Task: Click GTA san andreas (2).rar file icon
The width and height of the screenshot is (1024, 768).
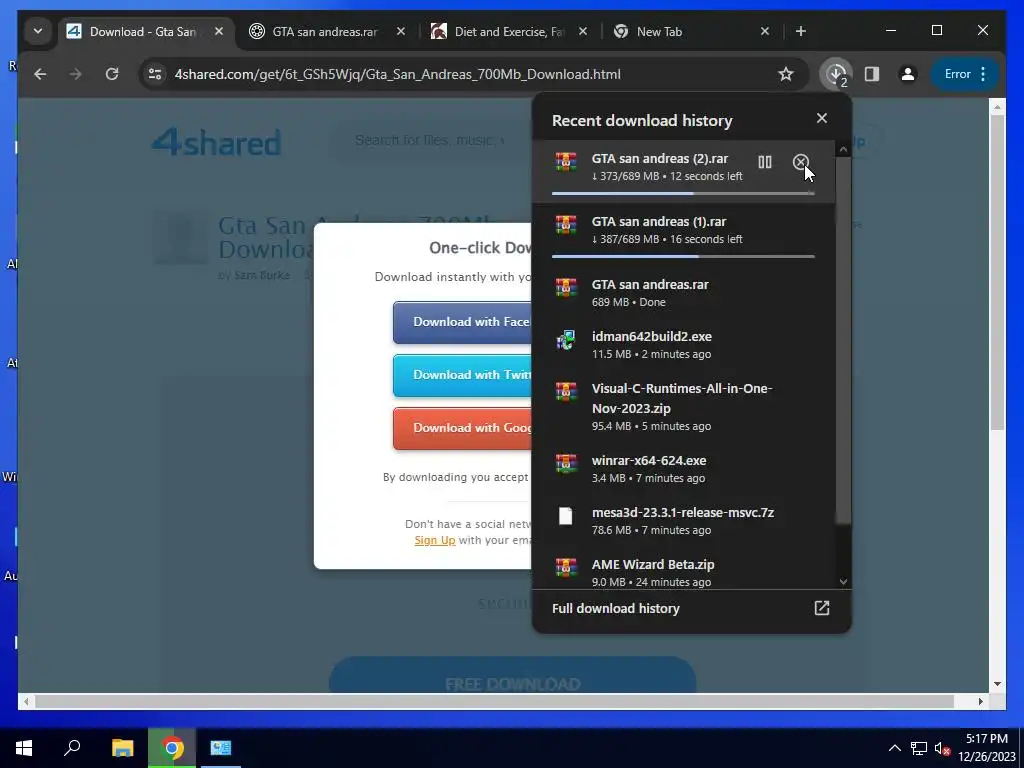Action: tap(566, 161)
